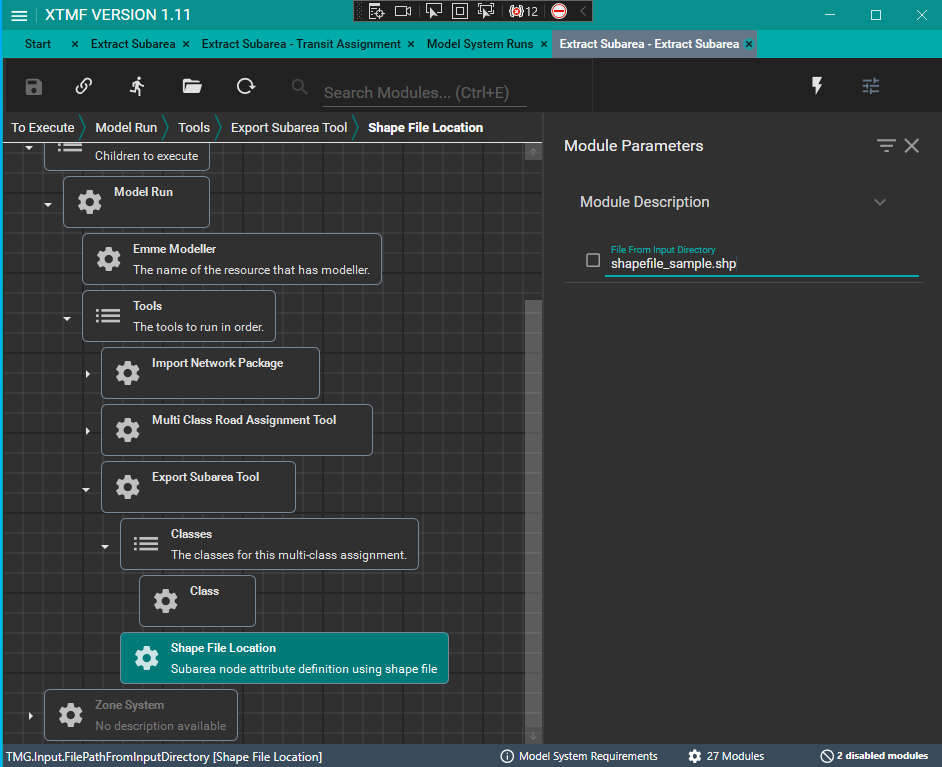Image resolution: width=942 pixels, height=767 pixels.
Task: Go to Model Run breadcrumb
Action: 126,127
